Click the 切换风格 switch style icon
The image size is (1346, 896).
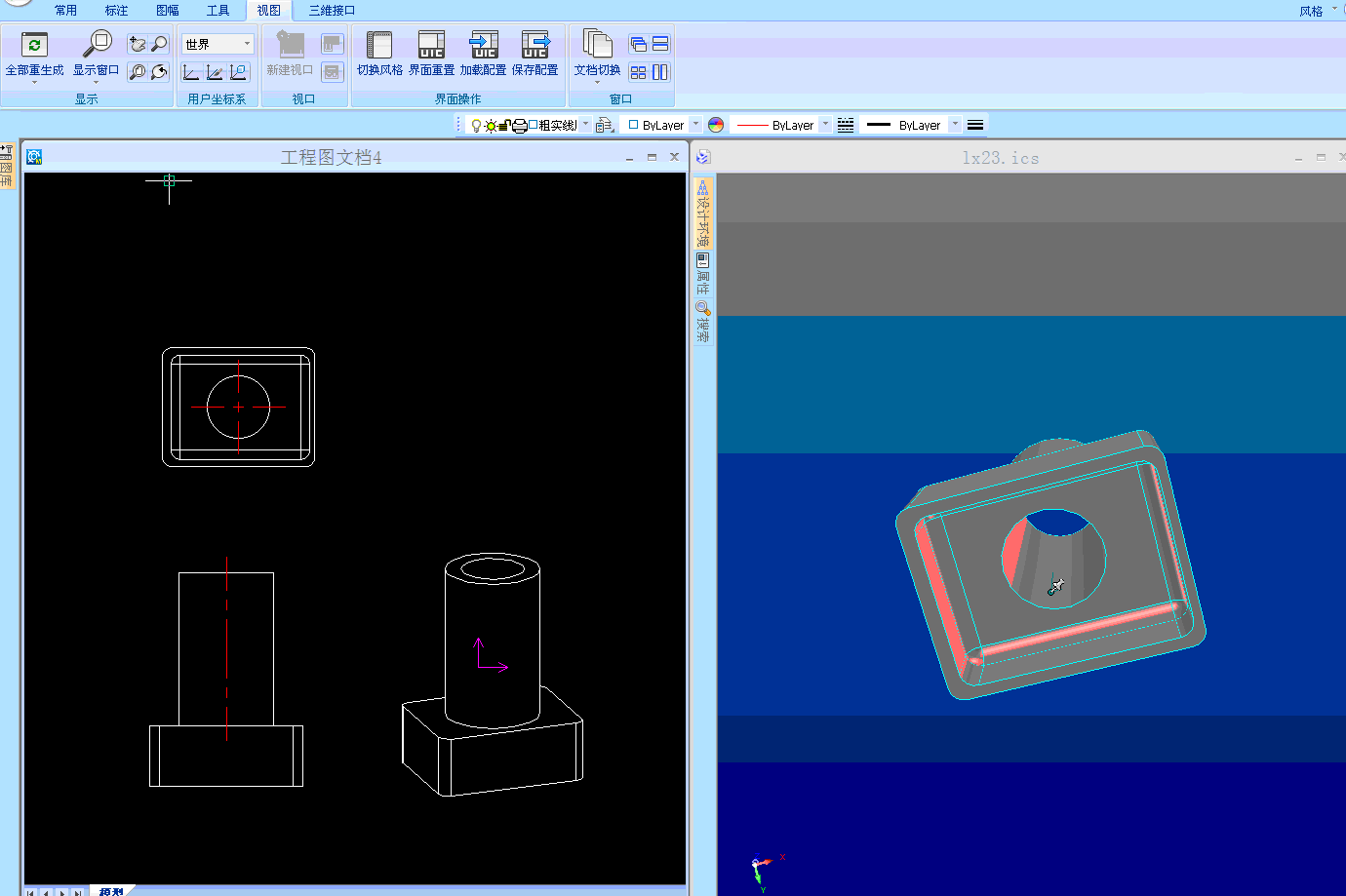click(379, 46)
